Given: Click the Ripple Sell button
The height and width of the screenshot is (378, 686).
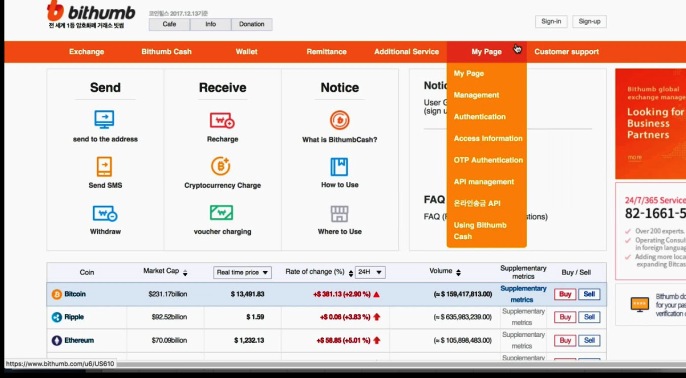Looking at the screenshot, I should point(589,317).
